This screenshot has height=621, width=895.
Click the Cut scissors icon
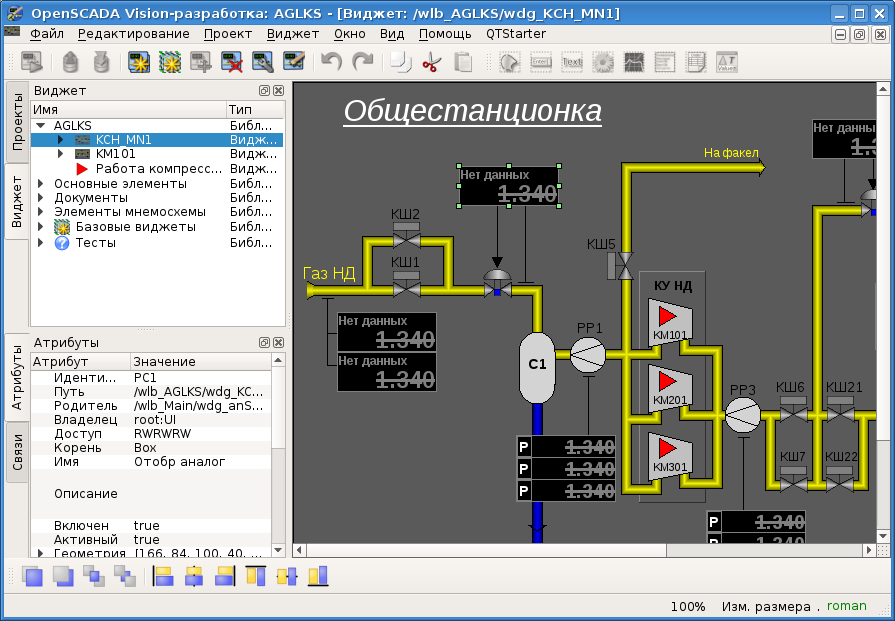pyautogui.click(x=431, y=62)
